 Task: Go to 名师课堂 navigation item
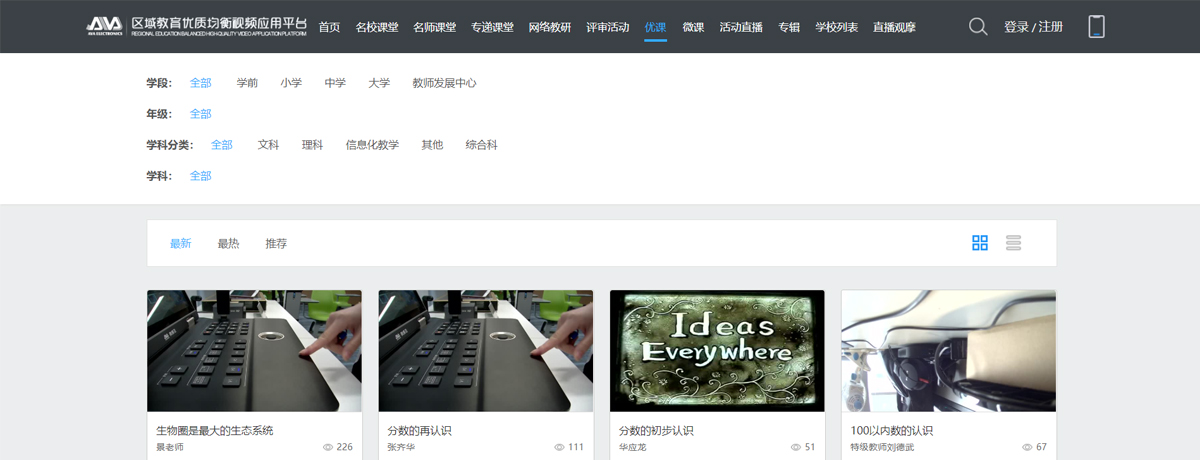(x=434, y=27)
